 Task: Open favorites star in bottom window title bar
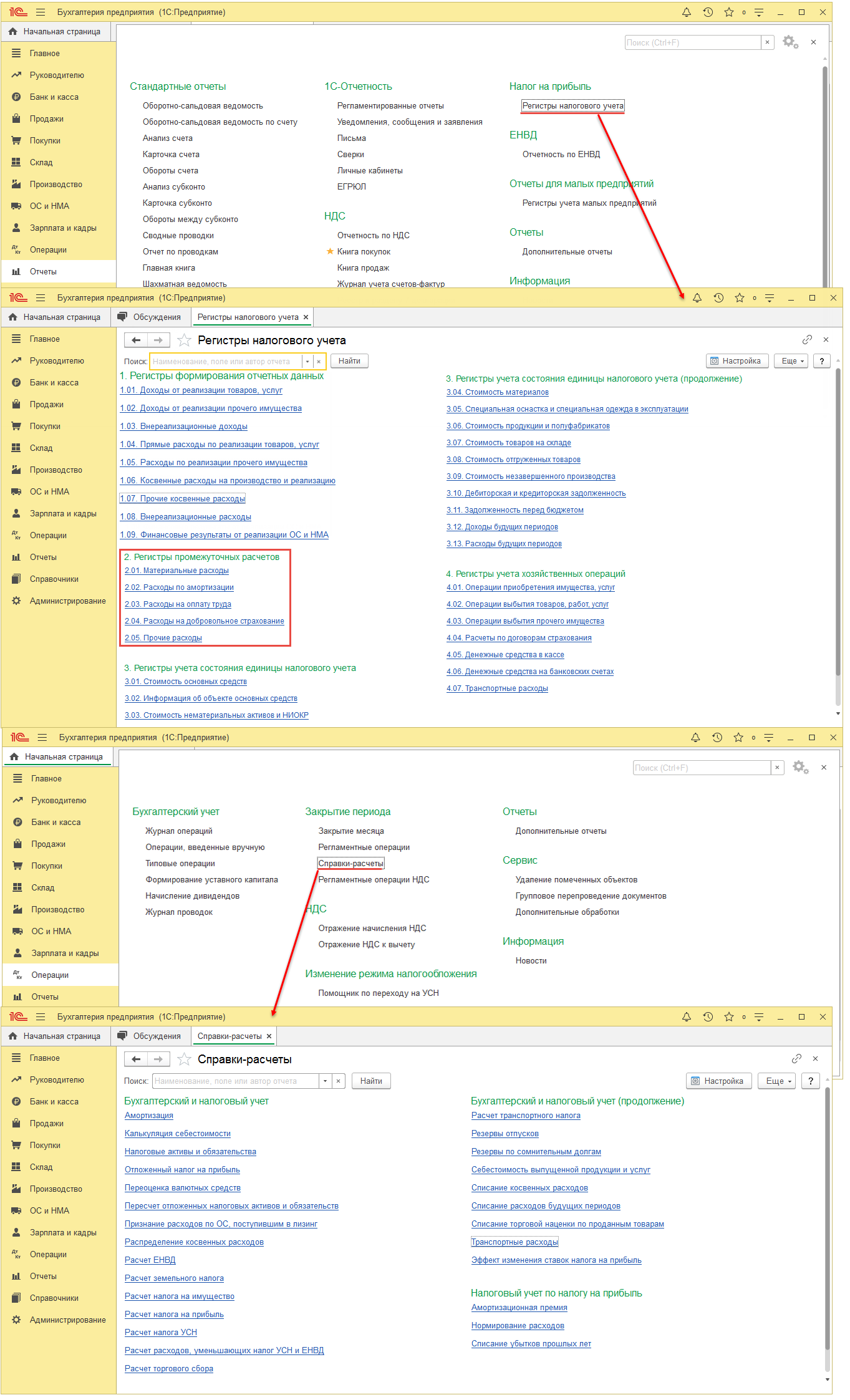click(729, 1017)
